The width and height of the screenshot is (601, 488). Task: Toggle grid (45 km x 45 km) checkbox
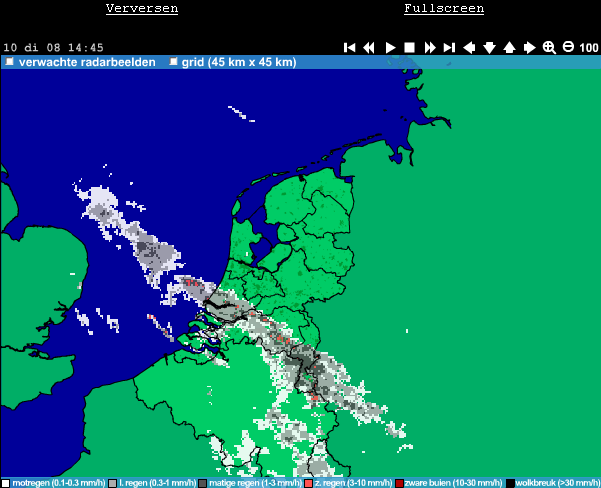click(174, 61)
